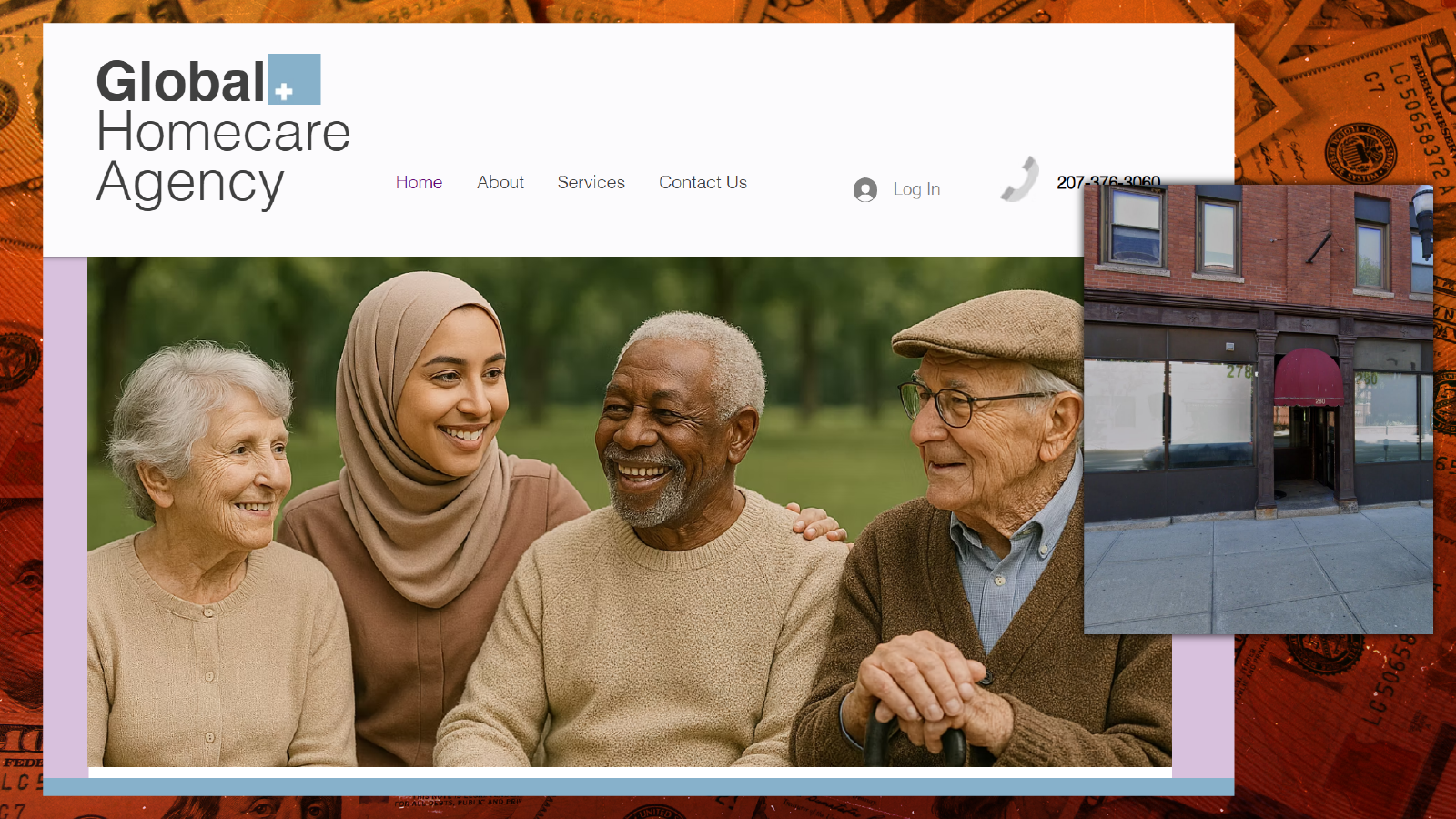Click the phone number 207-376-3060
The width and height of the screenshot is (1456, 819).
point(1107,179)
